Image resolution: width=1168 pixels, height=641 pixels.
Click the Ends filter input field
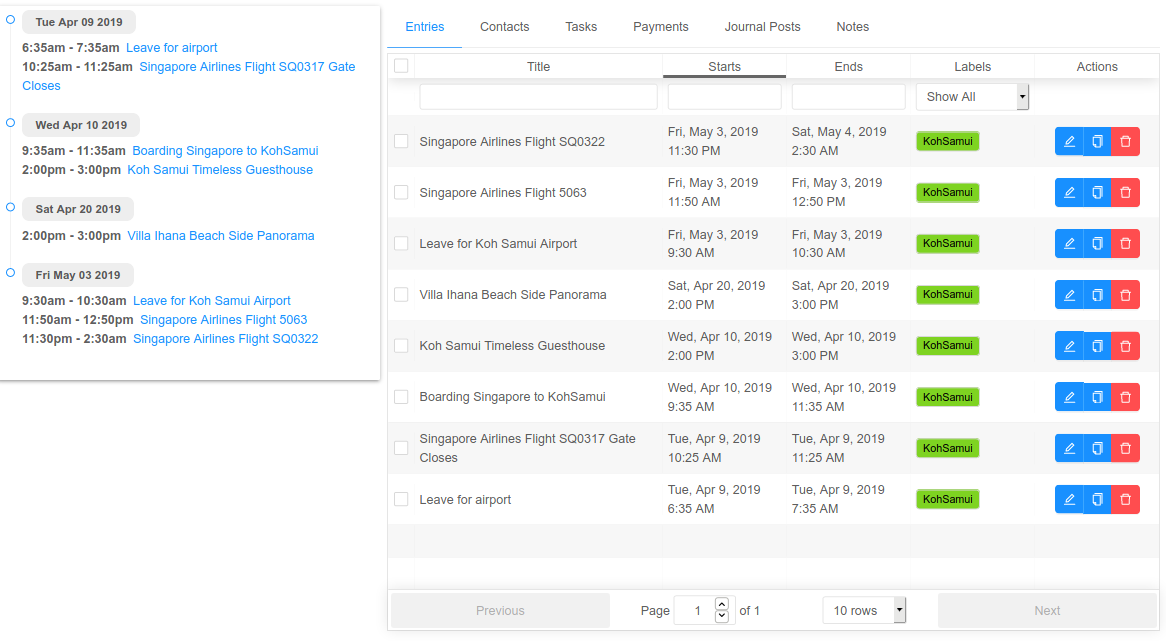coord(848,97)
